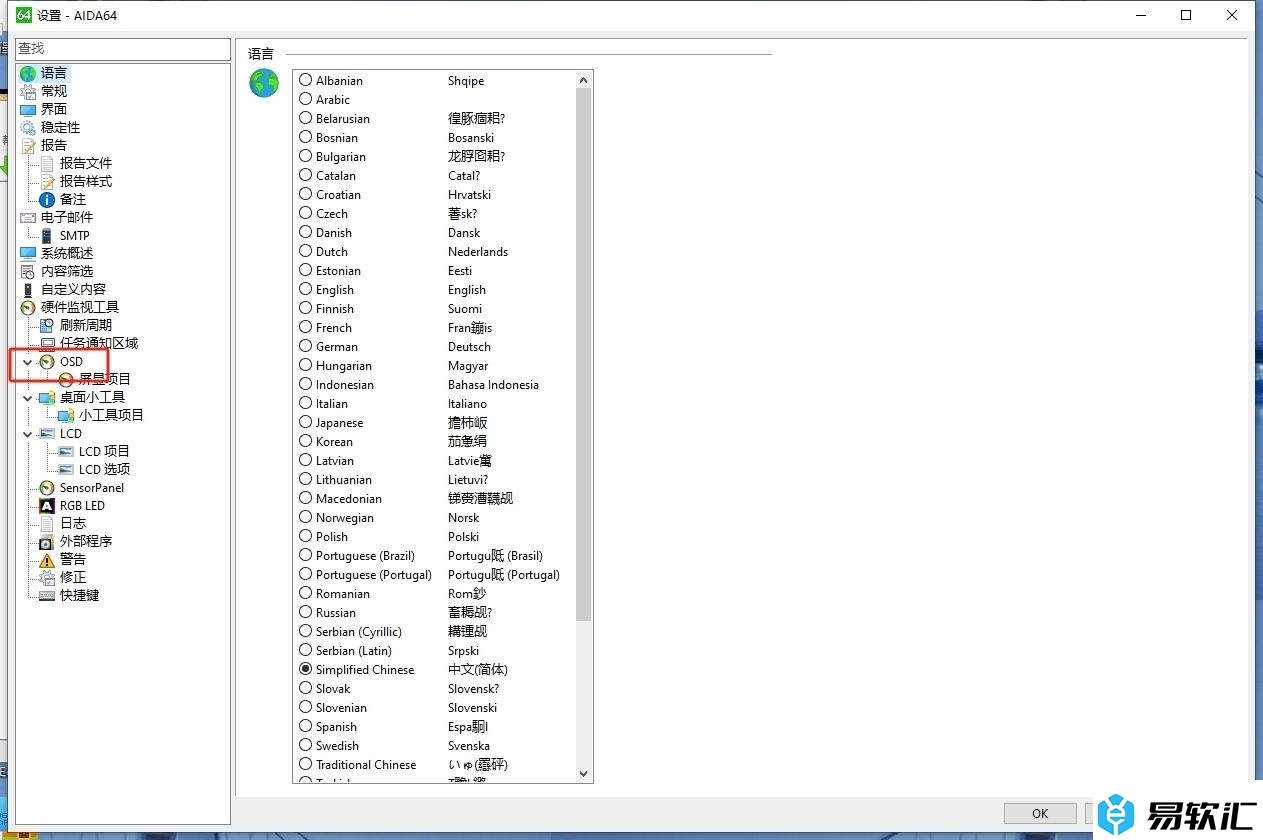Select the 警告 warning triangle icon

47,559
